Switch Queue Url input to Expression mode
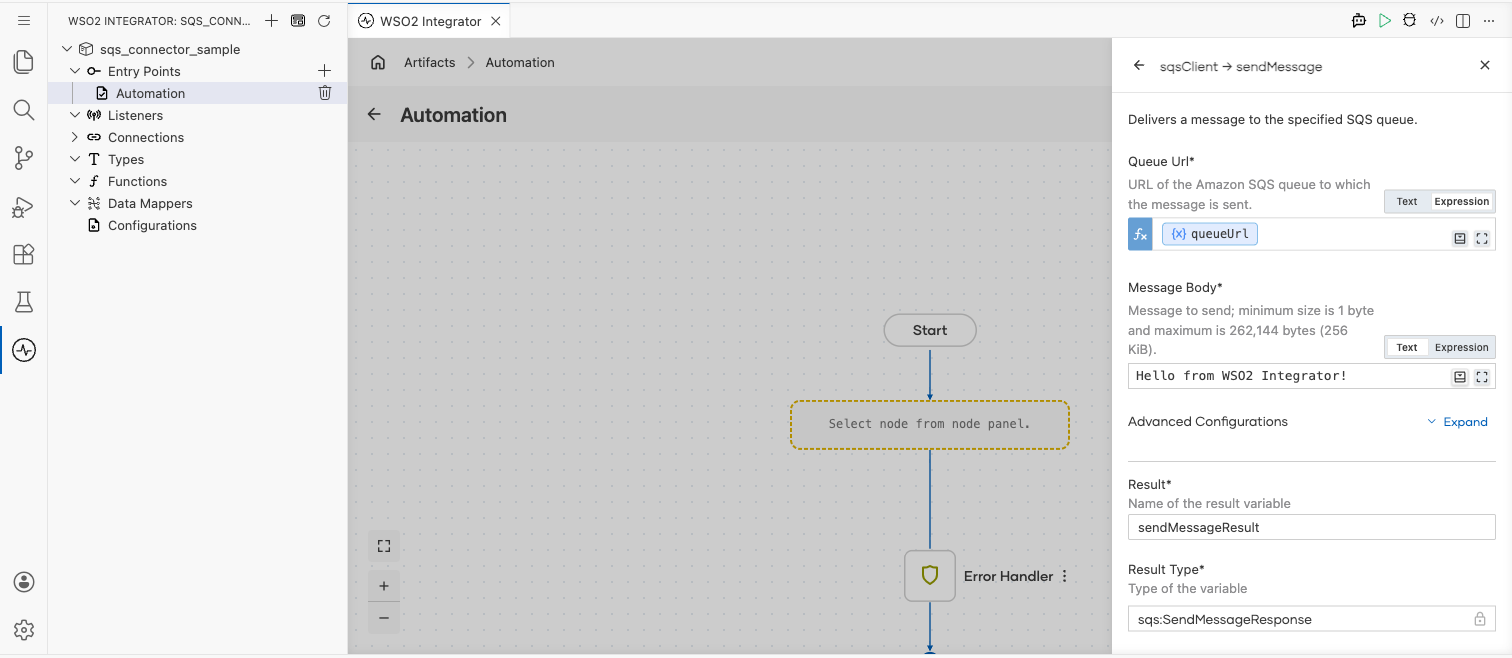This screenshot has height=658, width=1512. (1461, 201)
